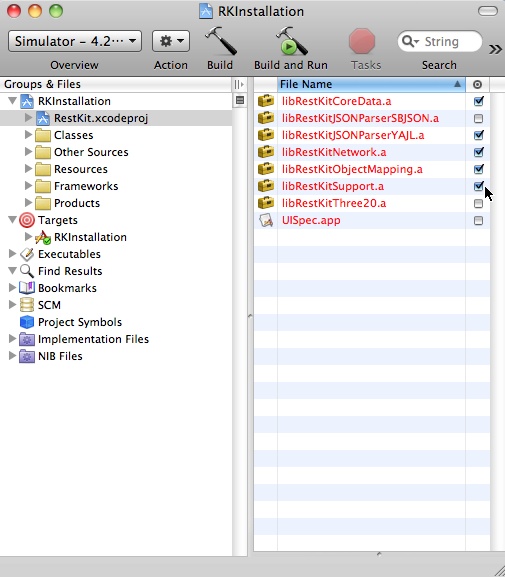The image size is (505, 577).
Task: Sort by the File Name column header
Action: (371, 84)
